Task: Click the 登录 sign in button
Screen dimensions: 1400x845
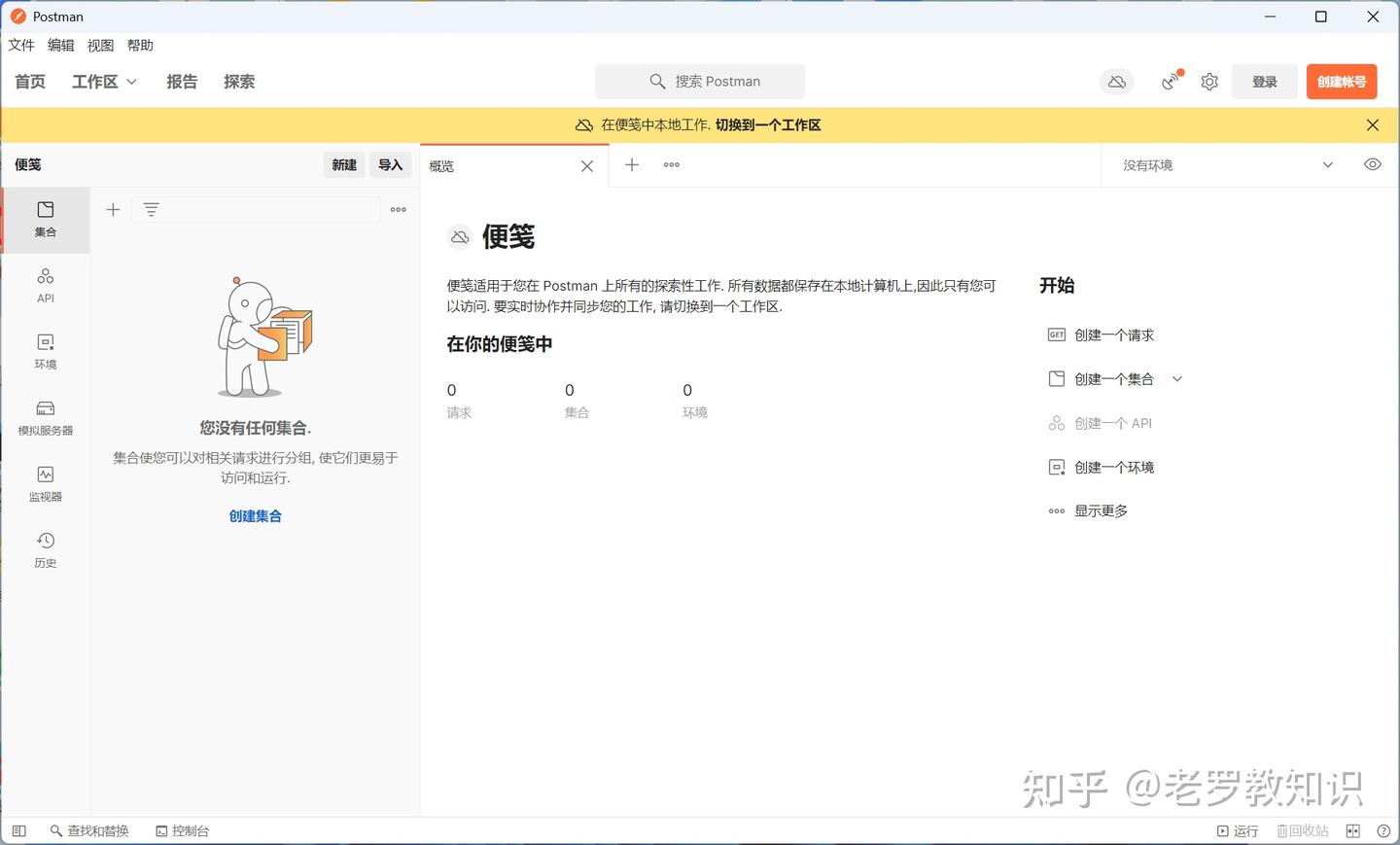Action: click(1264, 82)
